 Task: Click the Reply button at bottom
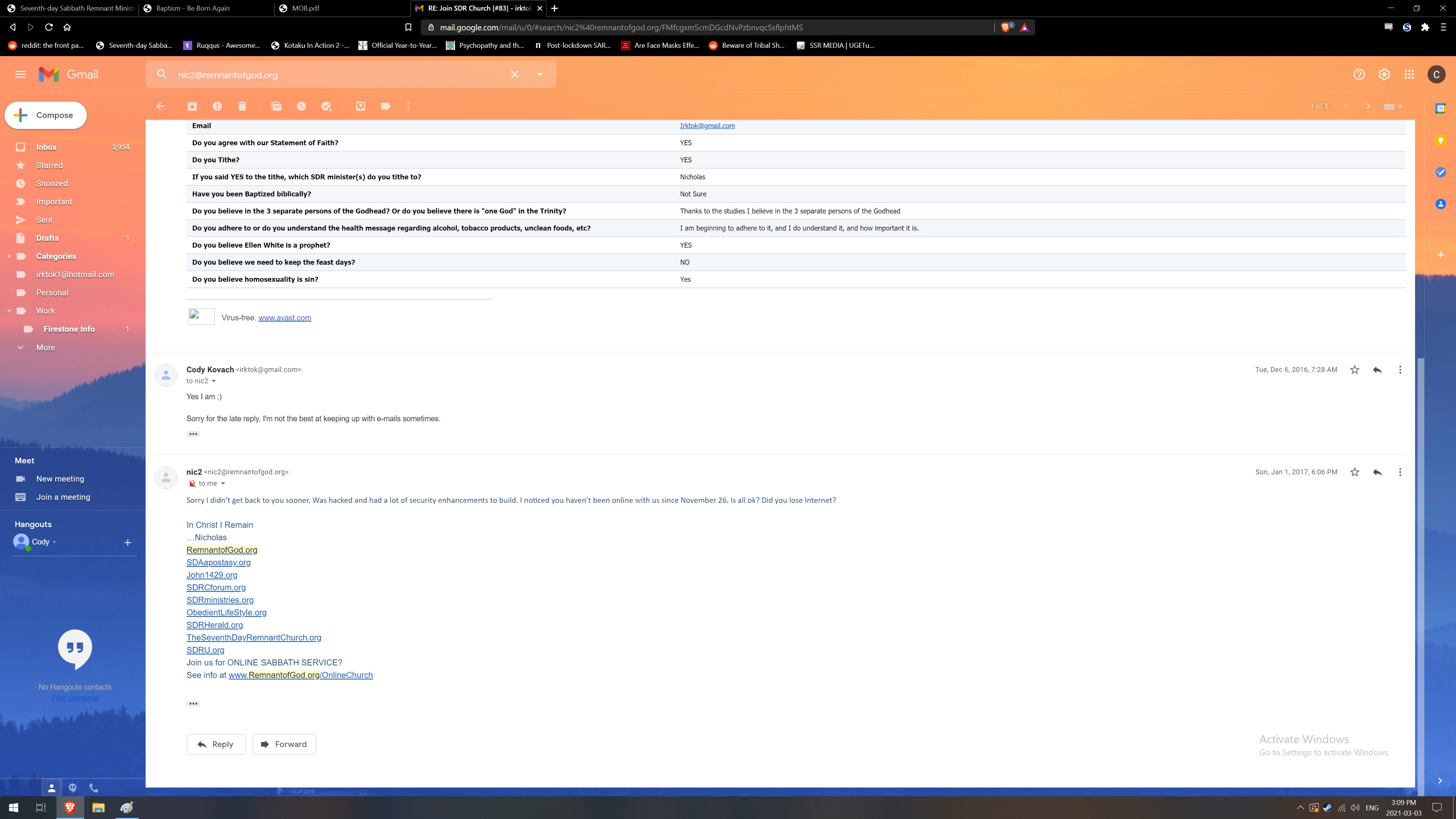[x=216, y=744]
